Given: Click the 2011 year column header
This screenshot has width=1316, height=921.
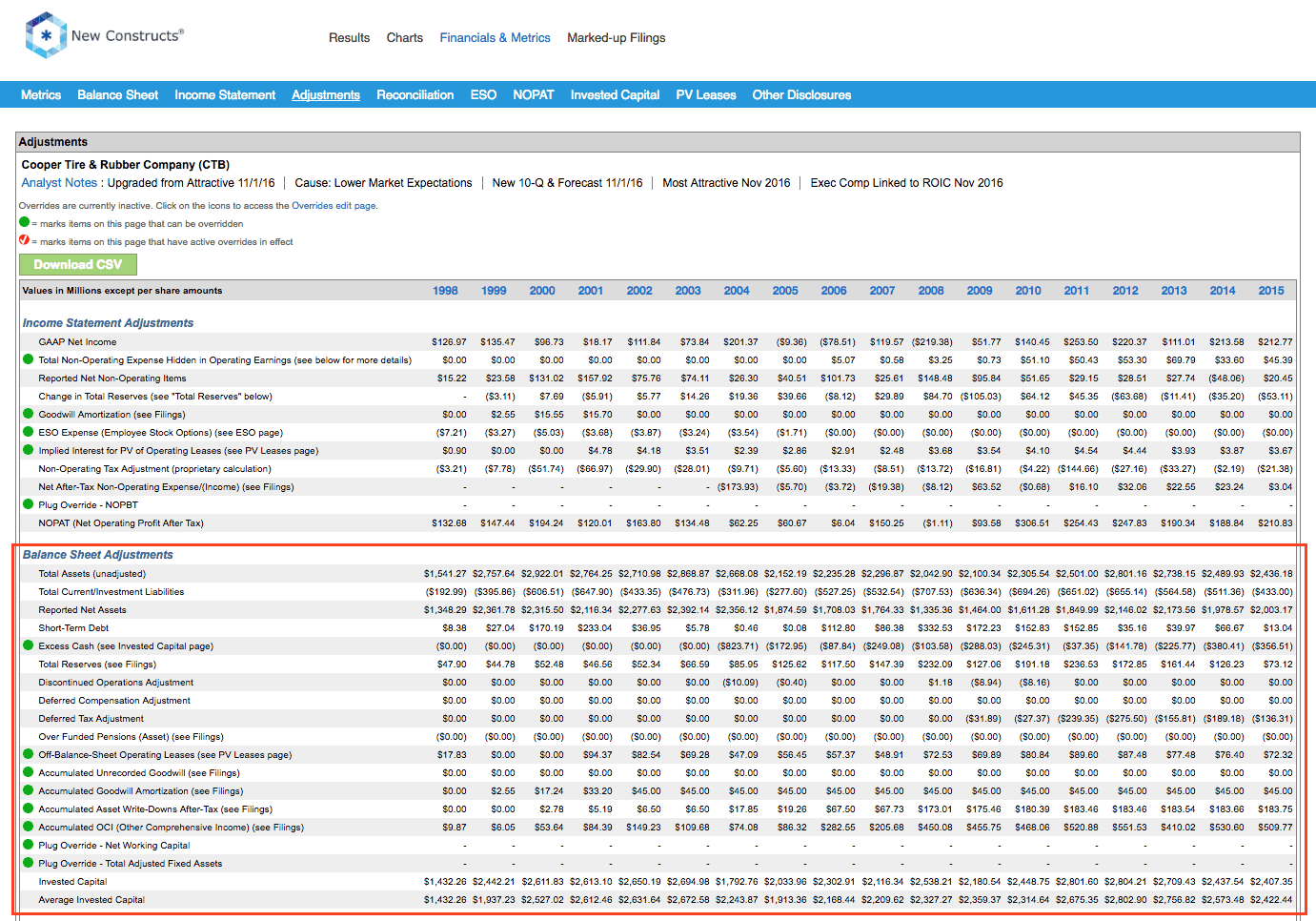Looking at the screenshot, I should click(x=1077, y=291).
